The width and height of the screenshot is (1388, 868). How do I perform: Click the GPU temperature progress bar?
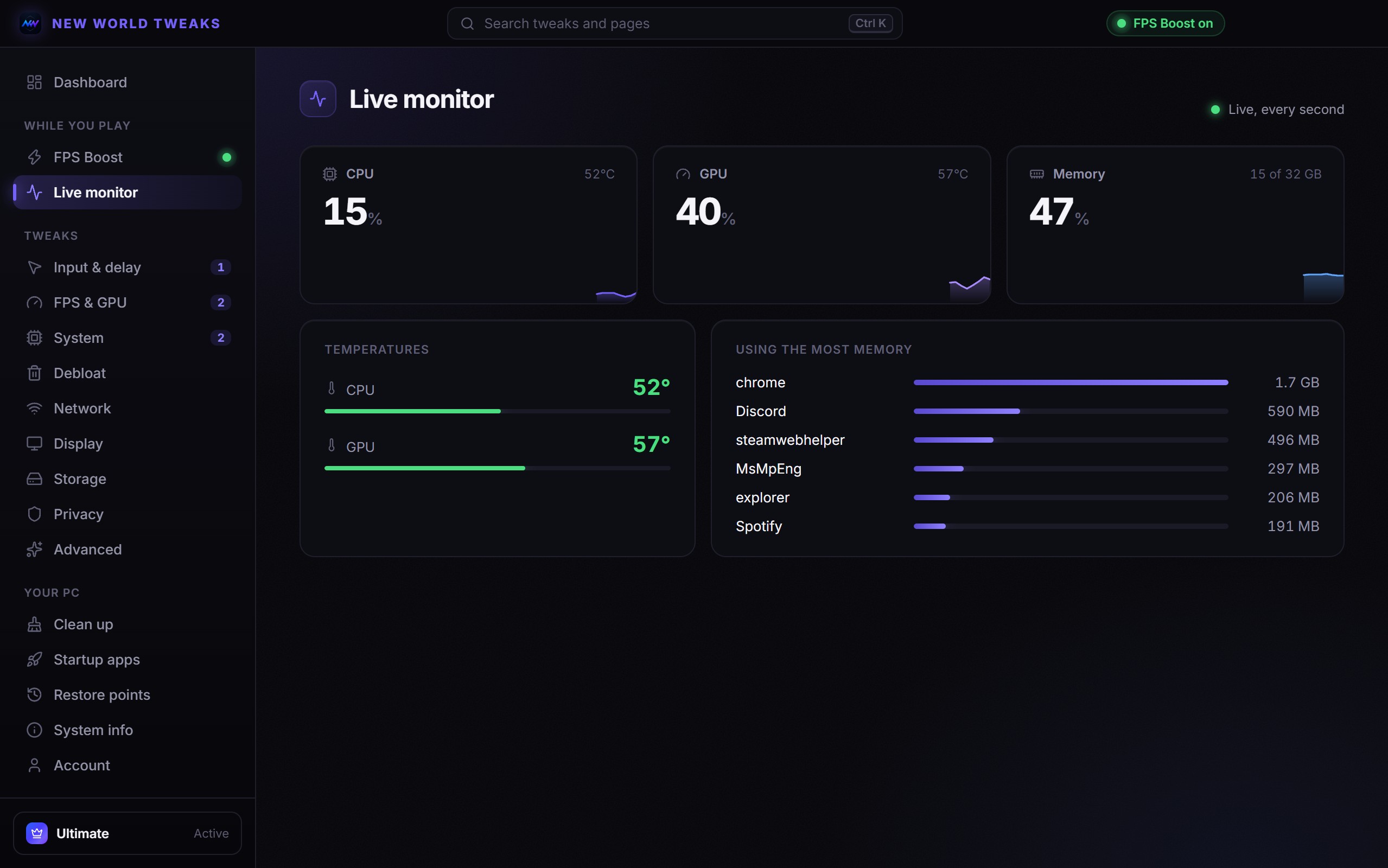497,468
